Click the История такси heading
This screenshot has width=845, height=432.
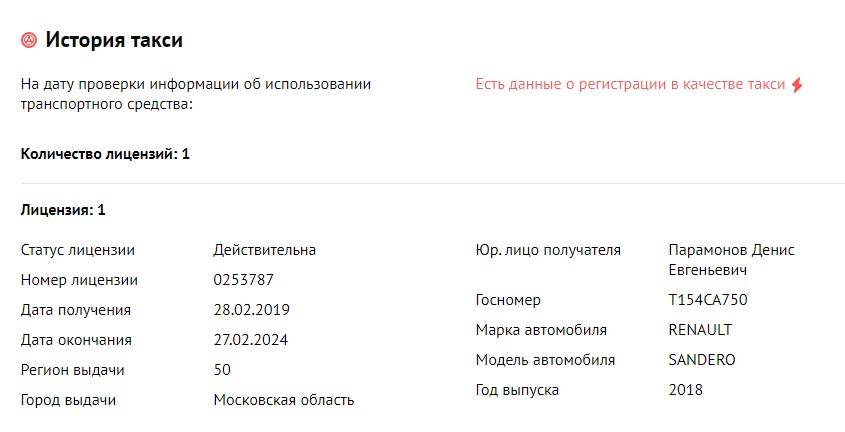[x=114, y=41]
